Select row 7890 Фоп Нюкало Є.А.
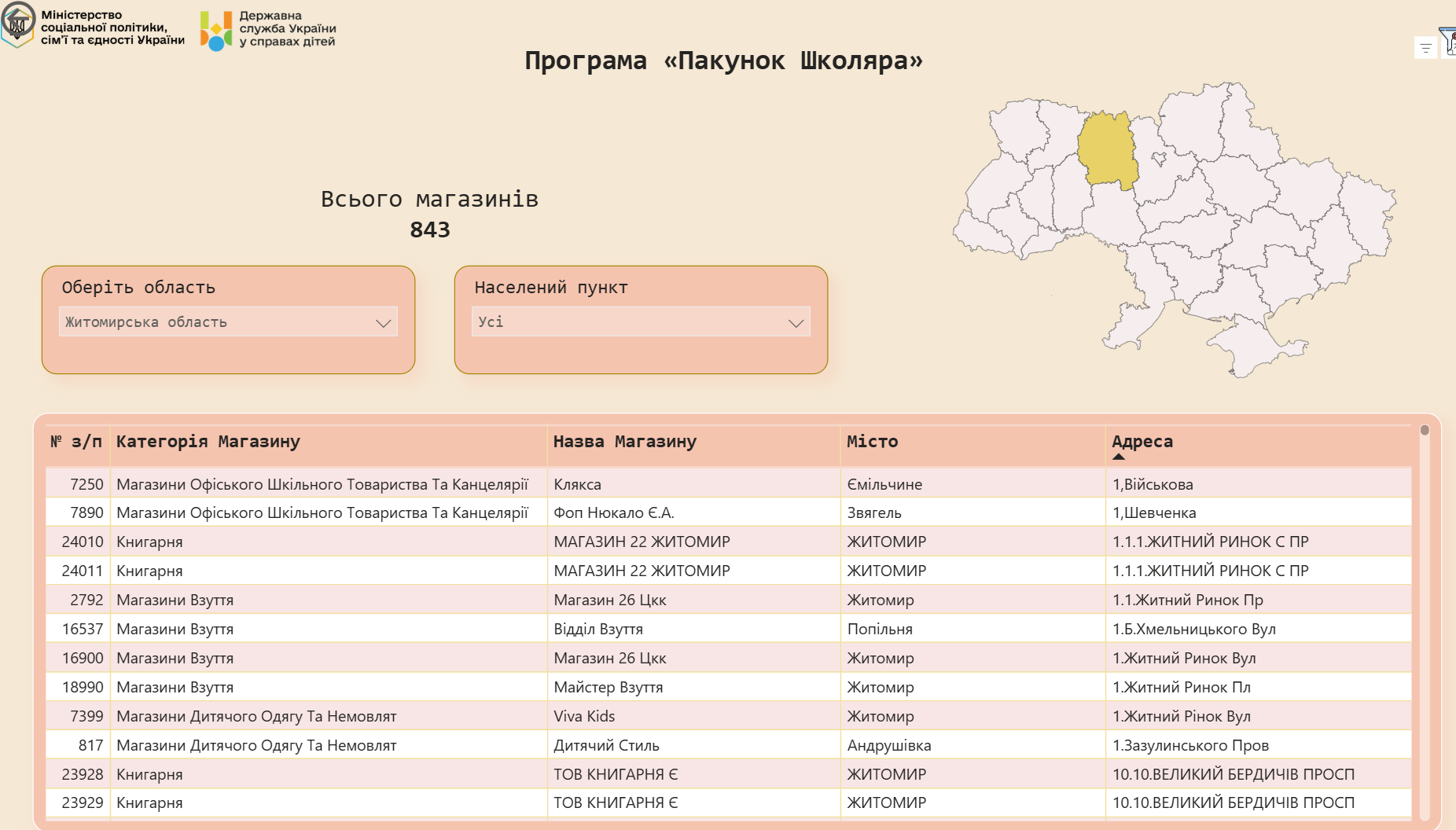 [613, 512]
